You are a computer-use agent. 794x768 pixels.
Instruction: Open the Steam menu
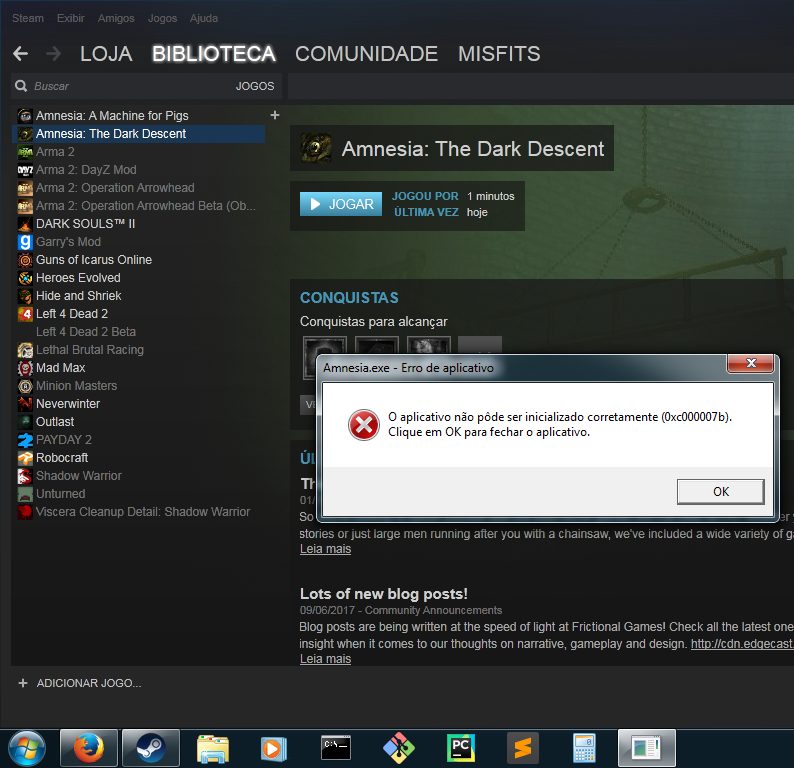coord(28,18)
